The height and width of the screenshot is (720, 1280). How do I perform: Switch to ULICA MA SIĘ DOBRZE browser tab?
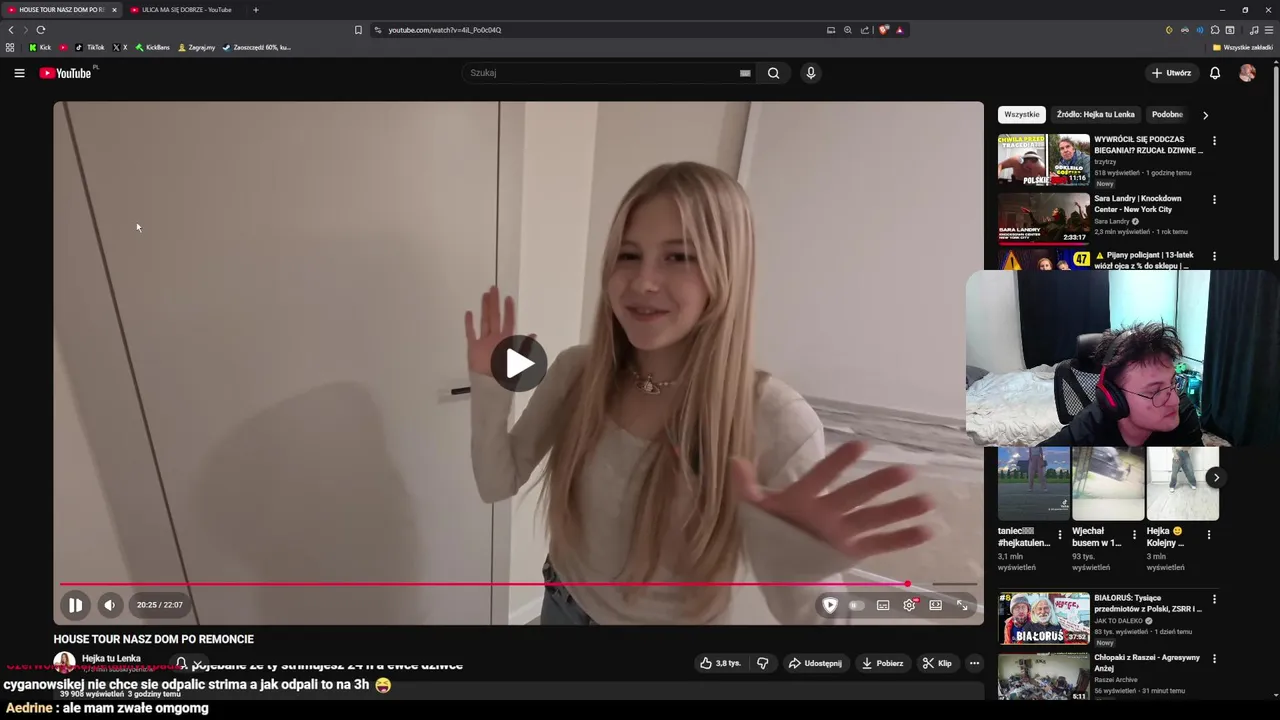point(186,10)
